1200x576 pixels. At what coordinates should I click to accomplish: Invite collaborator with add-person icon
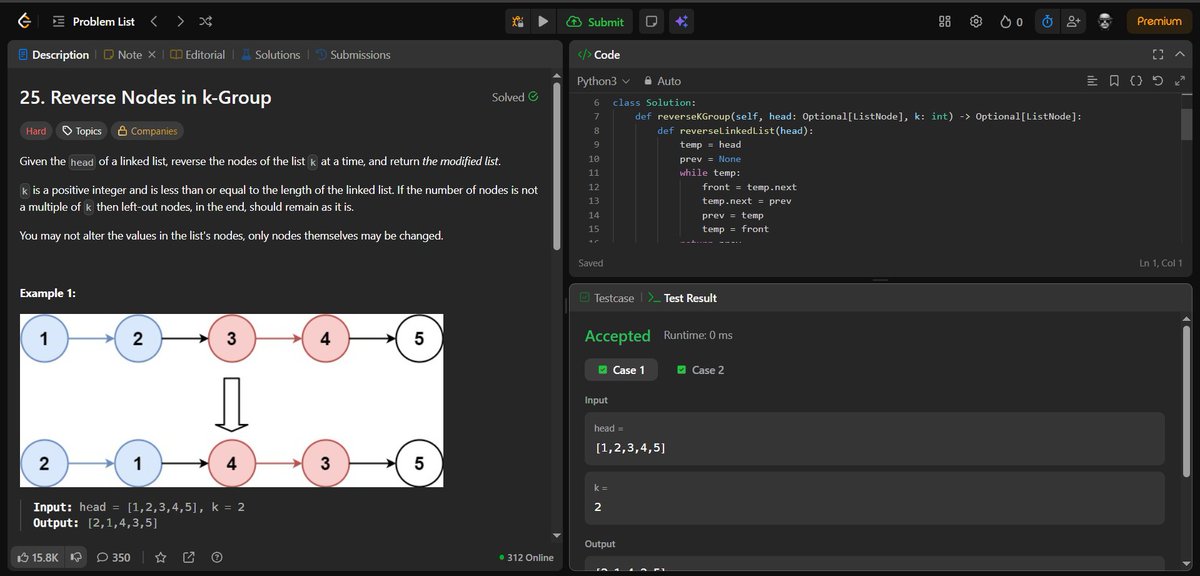click(x=1074, y=21)
